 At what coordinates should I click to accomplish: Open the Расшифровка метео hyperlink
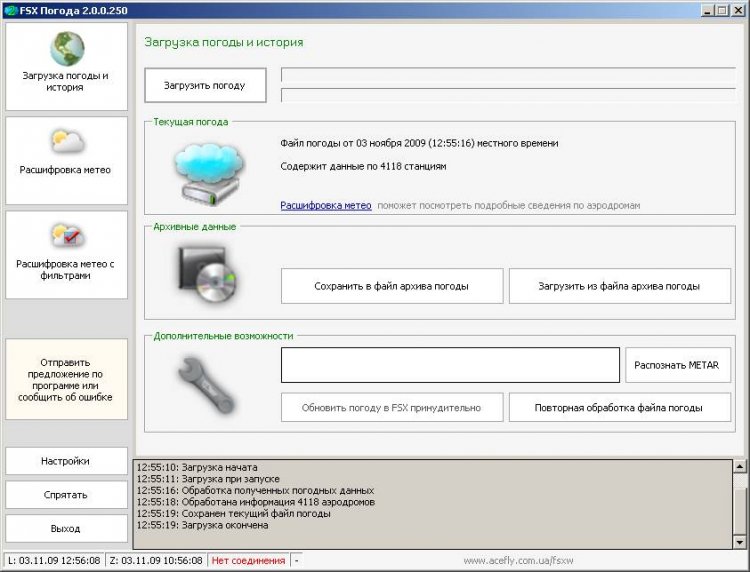pyautogui.click(x=325, y=205)
